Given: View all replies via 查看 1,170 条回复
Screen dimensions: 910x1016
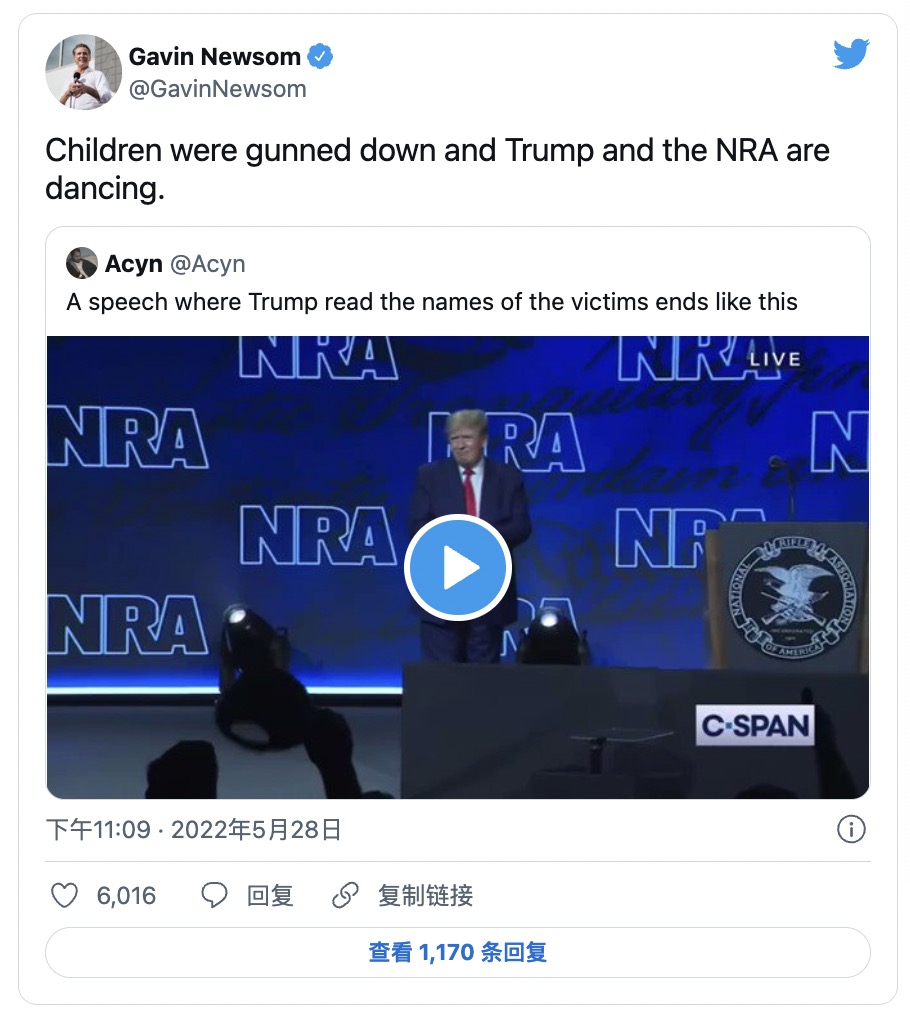Looking at the screenshot, I should 457,952.
